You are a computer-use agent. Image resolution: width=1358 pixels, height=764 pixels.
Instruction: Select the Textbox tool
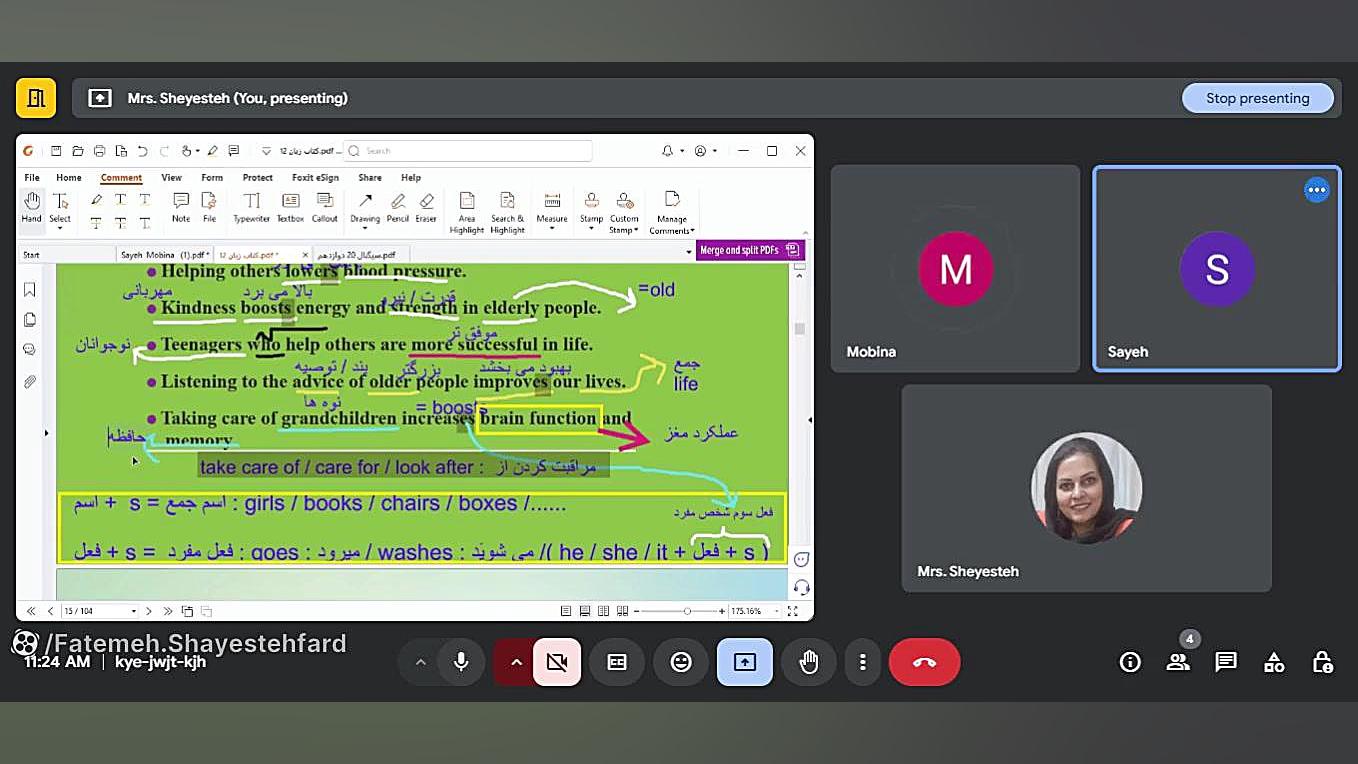(290, 207)
